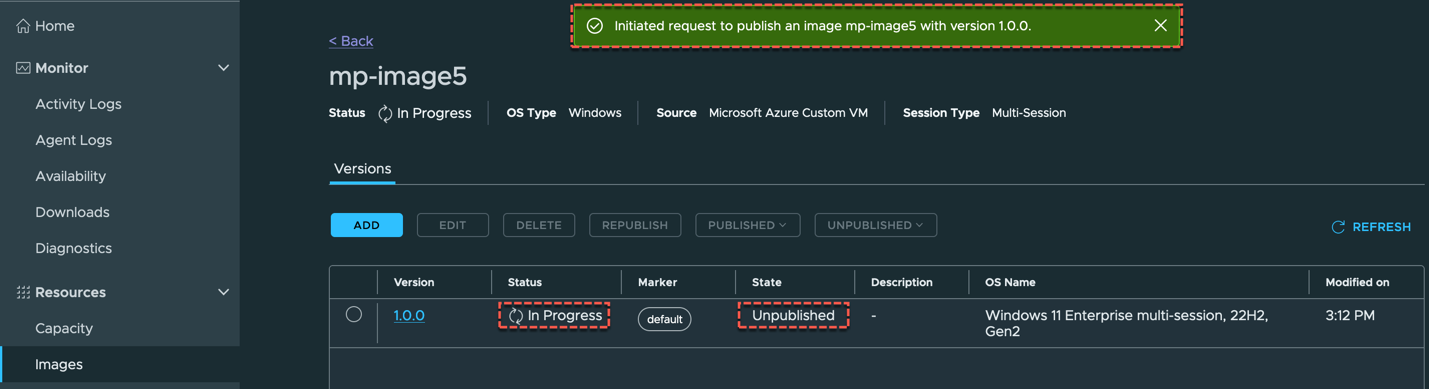1429x389 pixels.
Task: Switch to the Versions tab
Action: click(x=362, y=169)
